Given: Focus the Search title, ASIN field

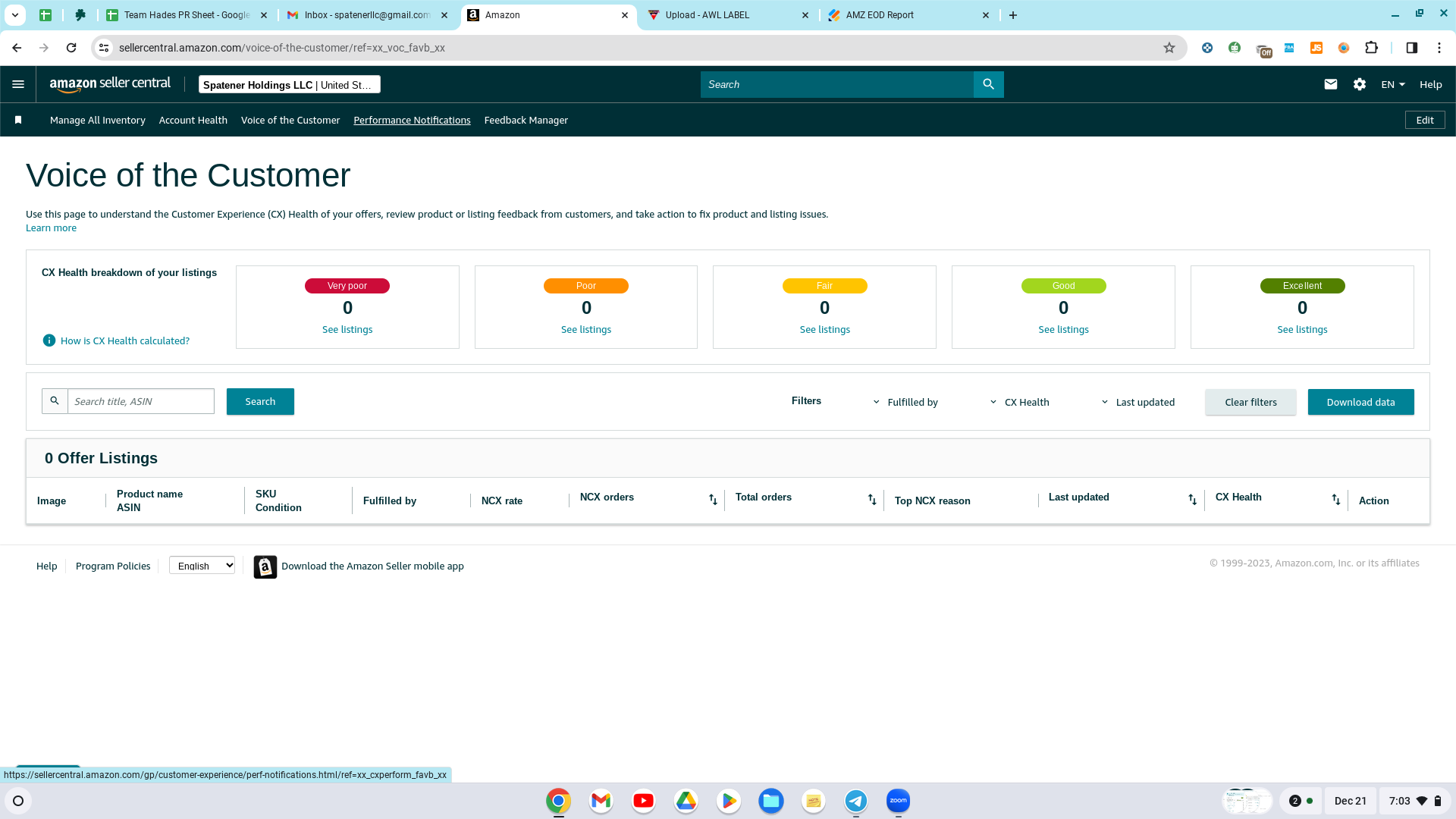Looking at the screenshot, I should pyautogui.click(x=141, y=401).
